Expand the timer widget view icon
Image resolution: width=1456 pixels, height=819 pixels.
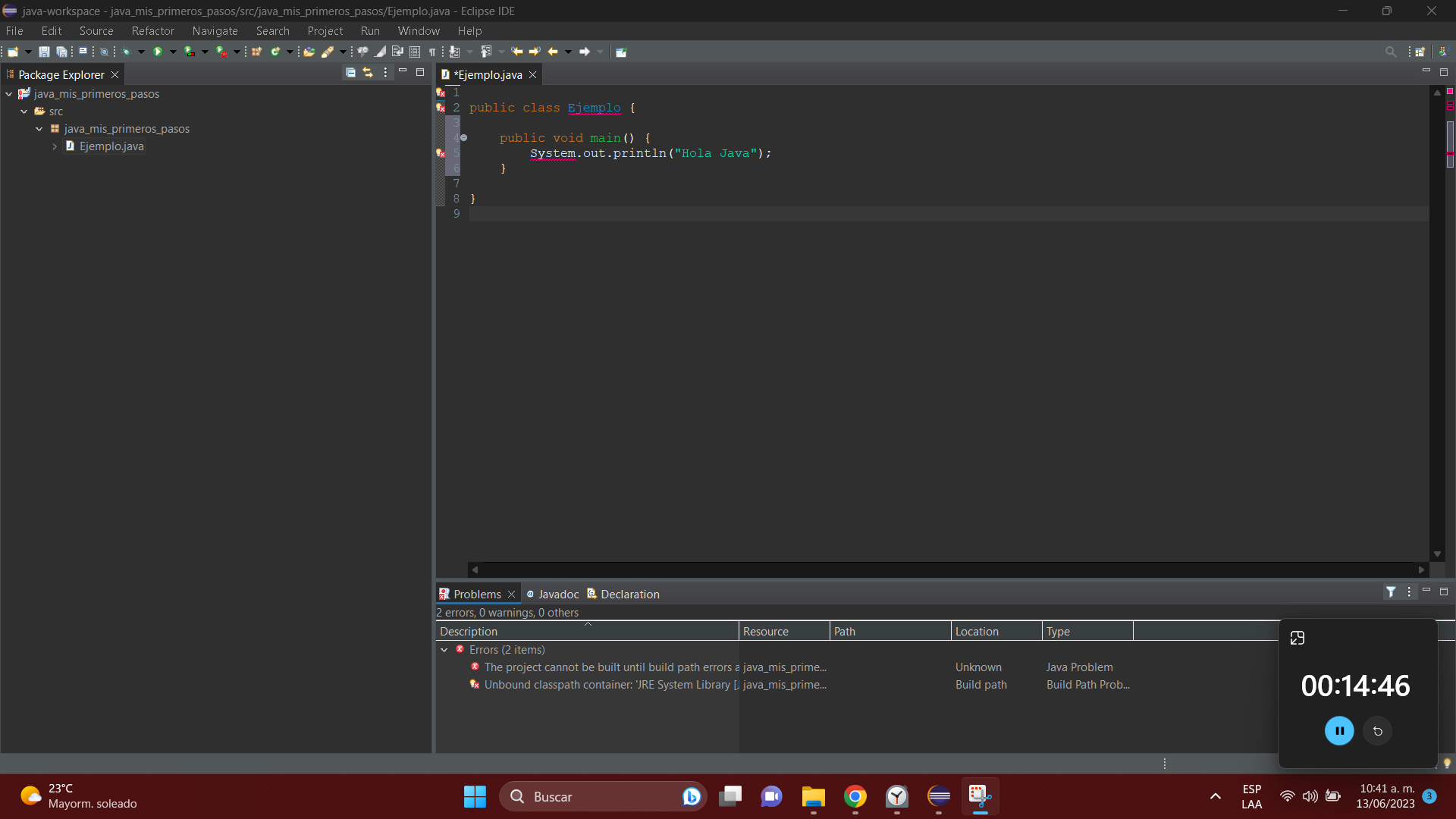click(x=1298, y=638)
